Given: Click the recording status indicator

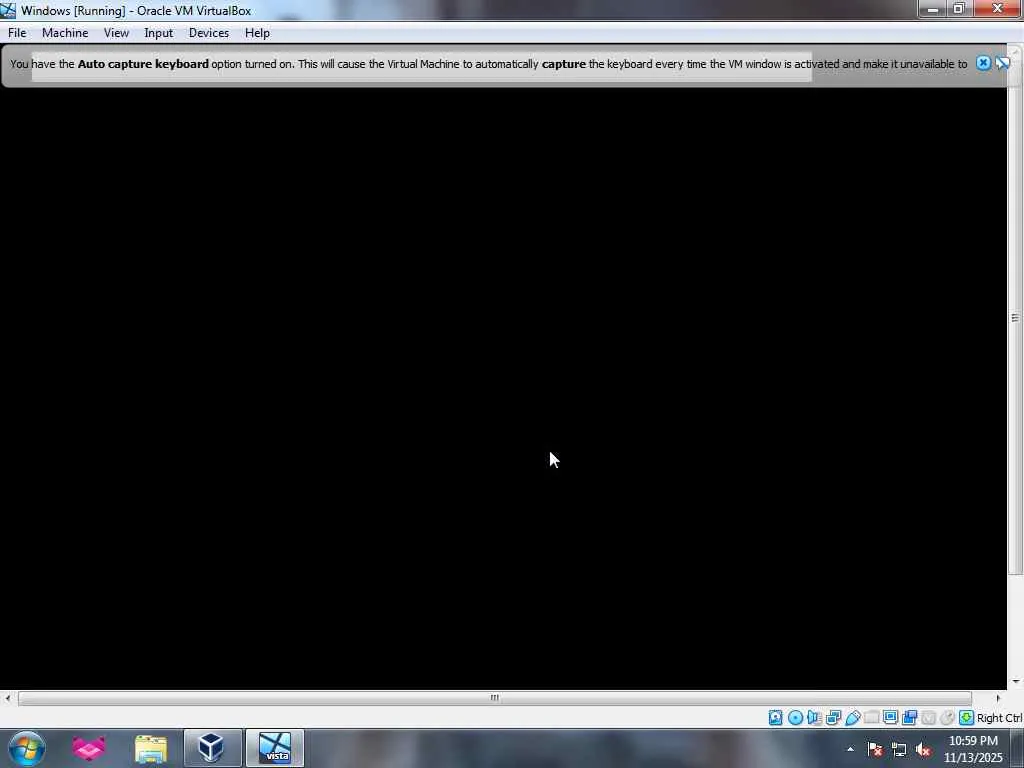Looking at the screenshot, I should [x=909, y=718].
